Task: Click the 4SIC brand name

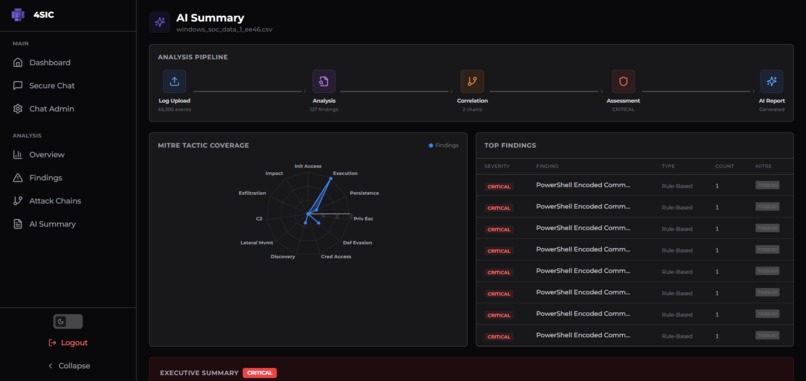Action: [x=44, y=15]
